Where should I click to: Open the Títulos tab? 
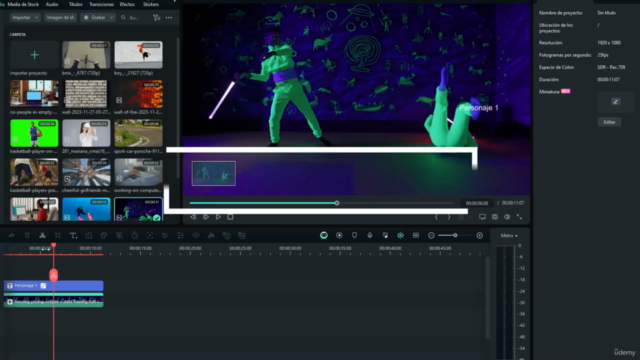(x=76, y=4)
